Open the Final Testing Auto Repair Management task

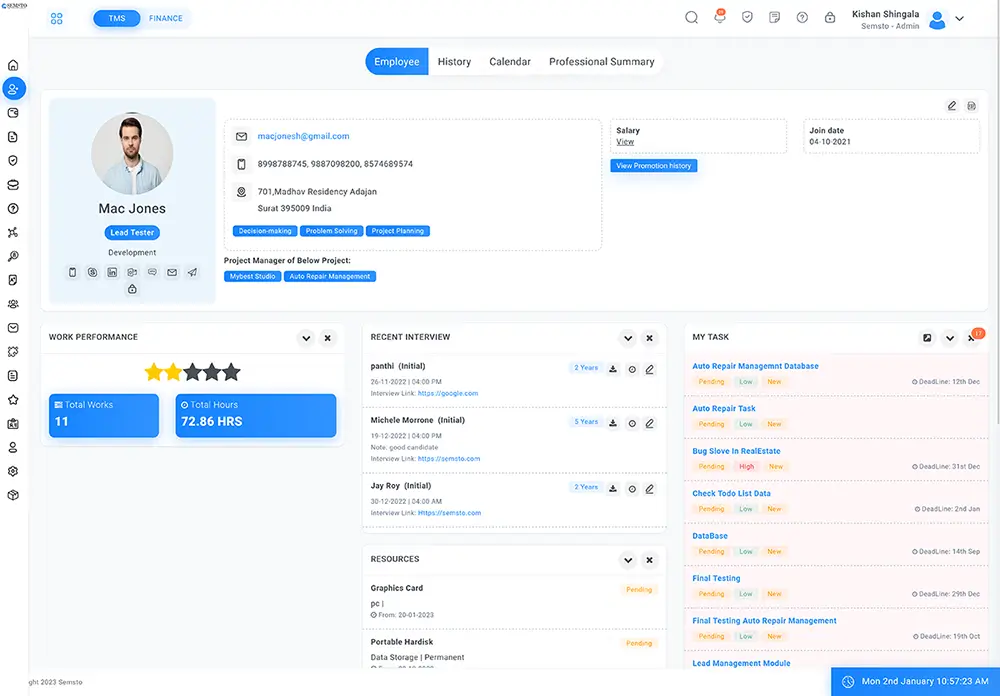[x=764, y=621]
